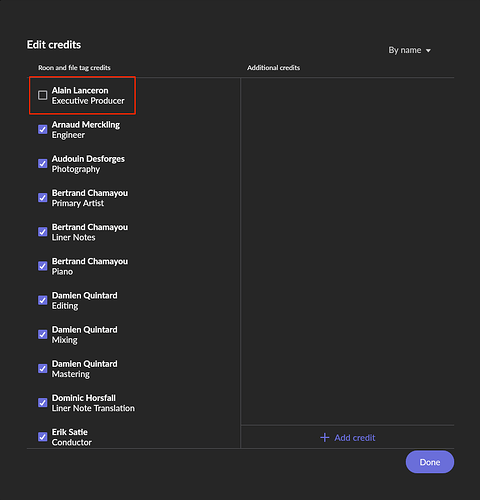This screenshot has height=500, width=480.
Task: Uncheck the Audouin Desforges Photography checkbox
Action: coord(42,164)
